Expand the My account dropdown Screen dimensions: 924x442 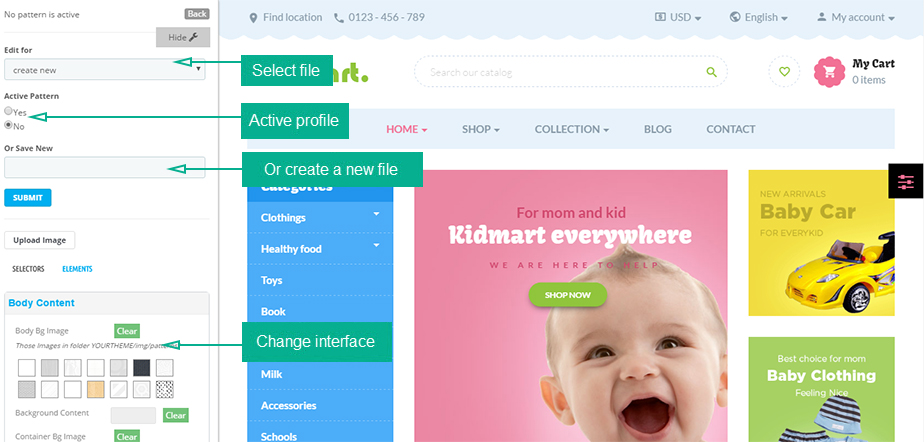click(856, 18)
